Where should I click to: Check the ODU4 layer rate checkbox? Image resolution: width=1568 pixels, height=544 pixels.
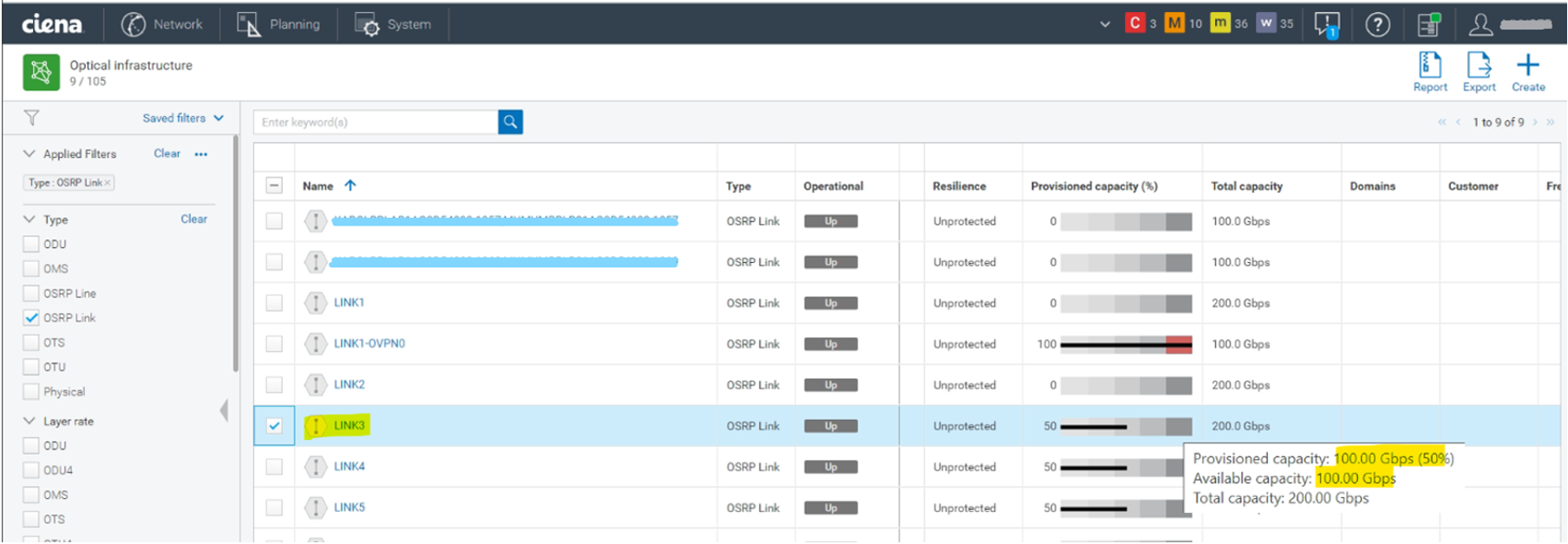click(x=31, y=470)
